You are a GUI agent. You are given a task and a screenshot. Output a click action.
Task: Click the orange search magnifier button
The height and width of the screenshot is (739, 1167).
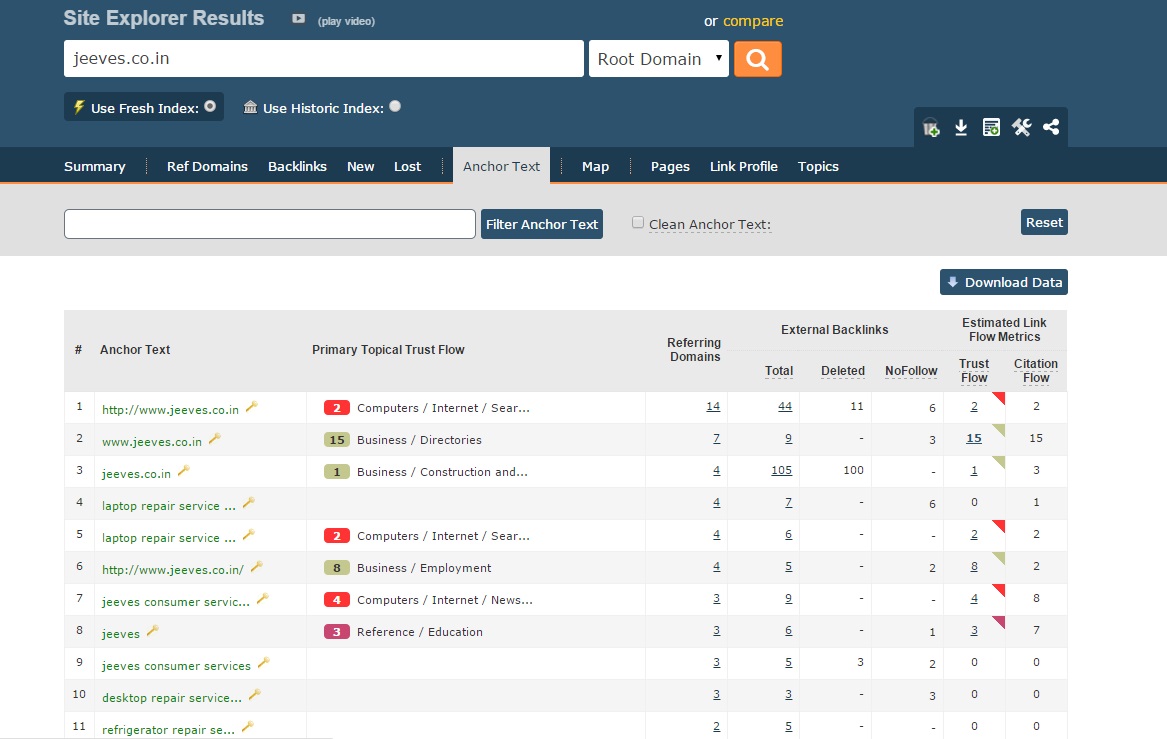pyautogui.click(x=758, y=59)
